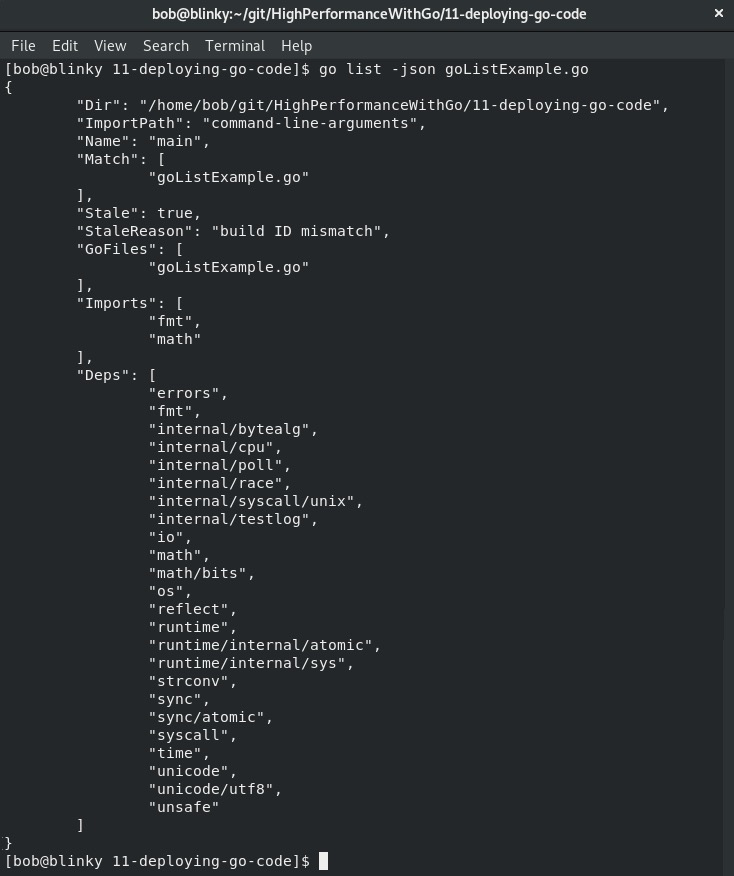Click the "math/bits" dependency entry
Screen dimensions: 734x876
201,573
